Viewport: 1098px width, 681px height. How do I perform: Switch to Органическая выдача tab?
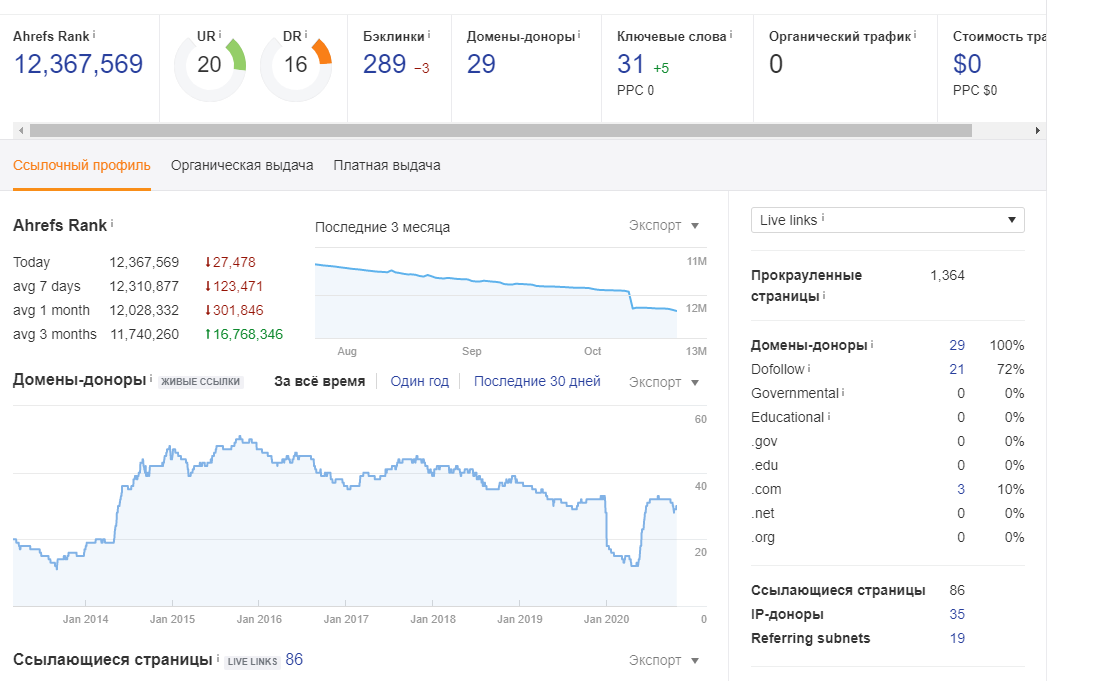pos(242,165)
